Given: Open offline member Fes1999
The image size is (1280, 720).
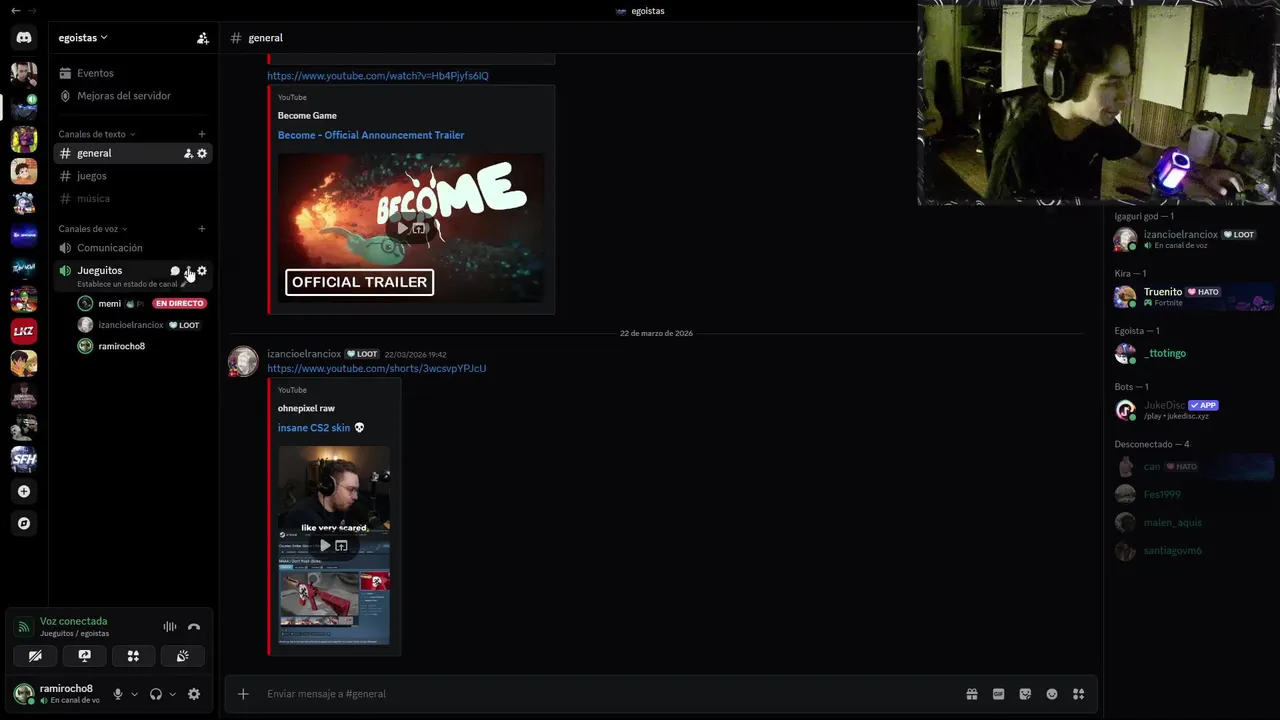Looking at the screenshot, I should [1193, 494].
